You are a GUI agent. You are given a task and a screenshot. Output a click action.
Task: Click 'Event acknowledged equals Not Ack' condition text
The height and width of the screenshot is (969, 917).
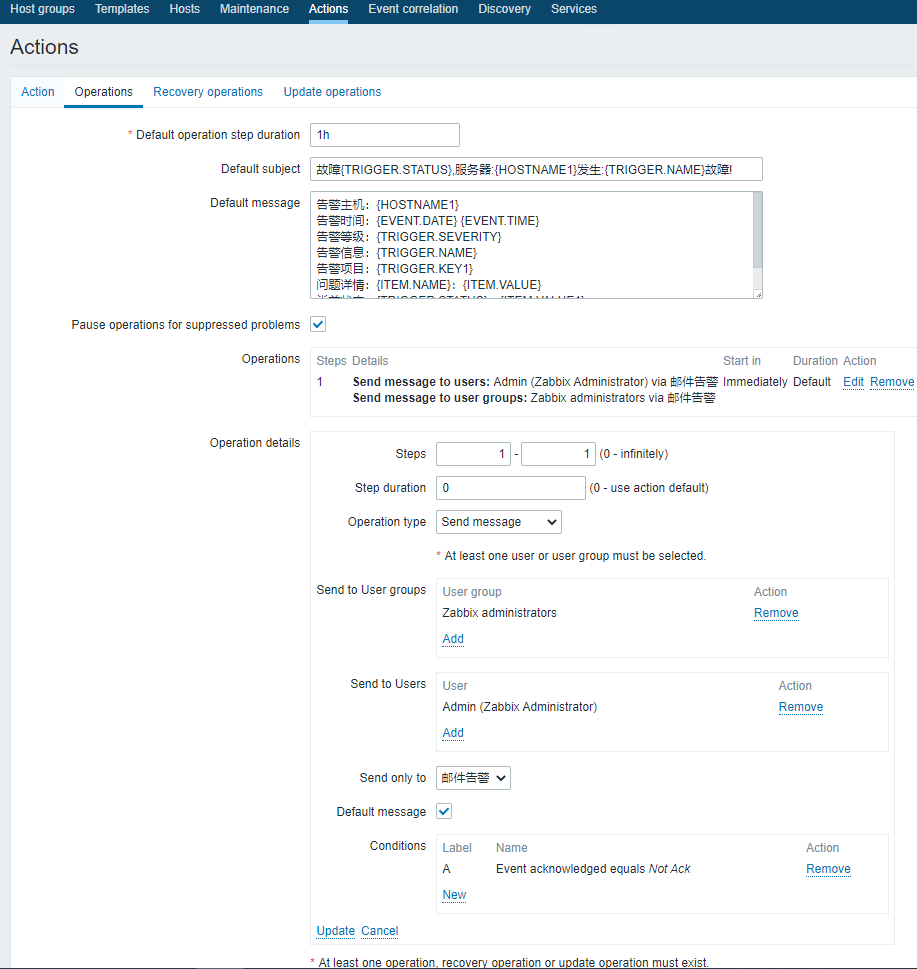click(593, 869)
